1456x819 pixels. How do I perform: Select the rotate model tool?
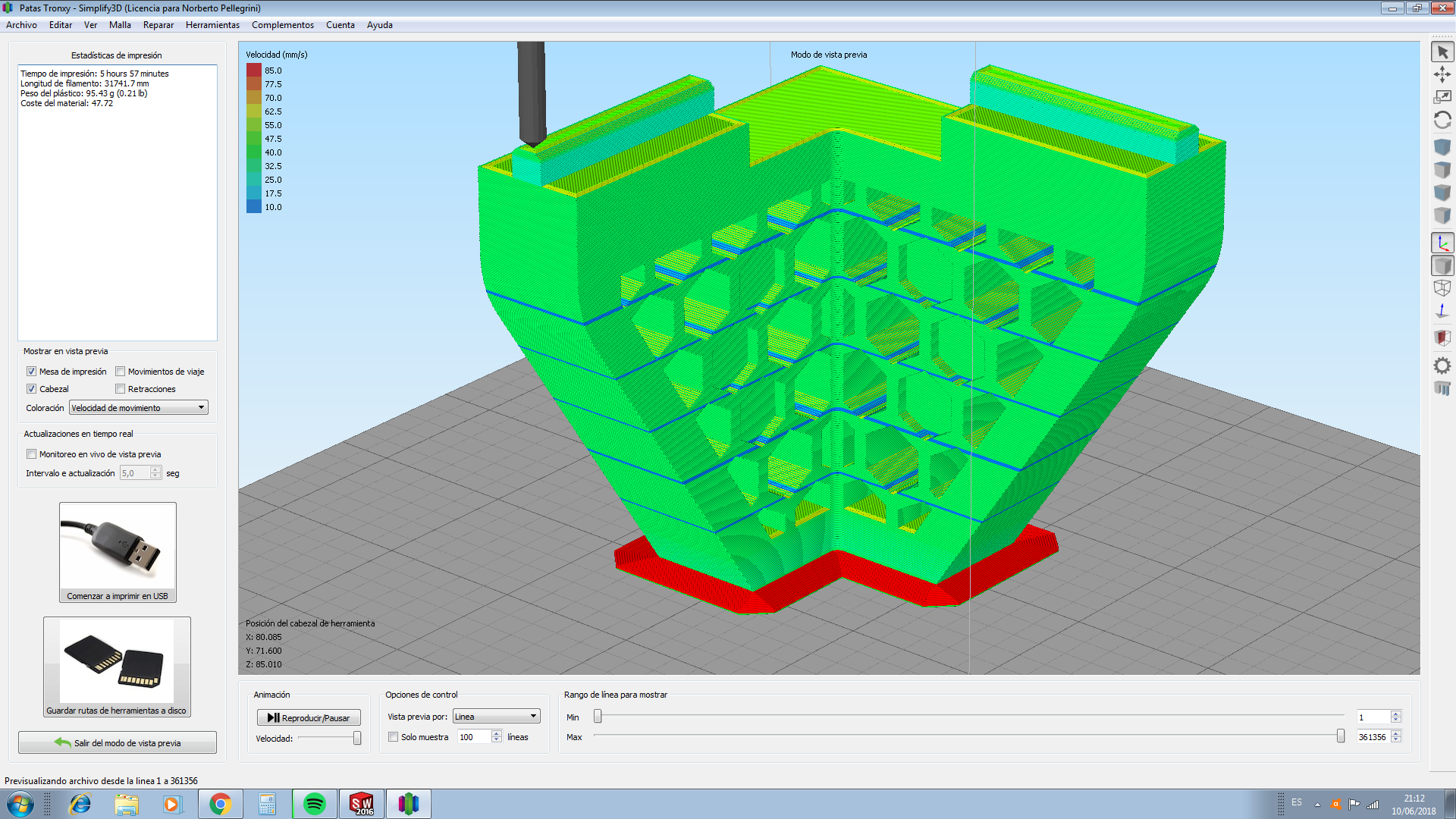pos(1442,120)
